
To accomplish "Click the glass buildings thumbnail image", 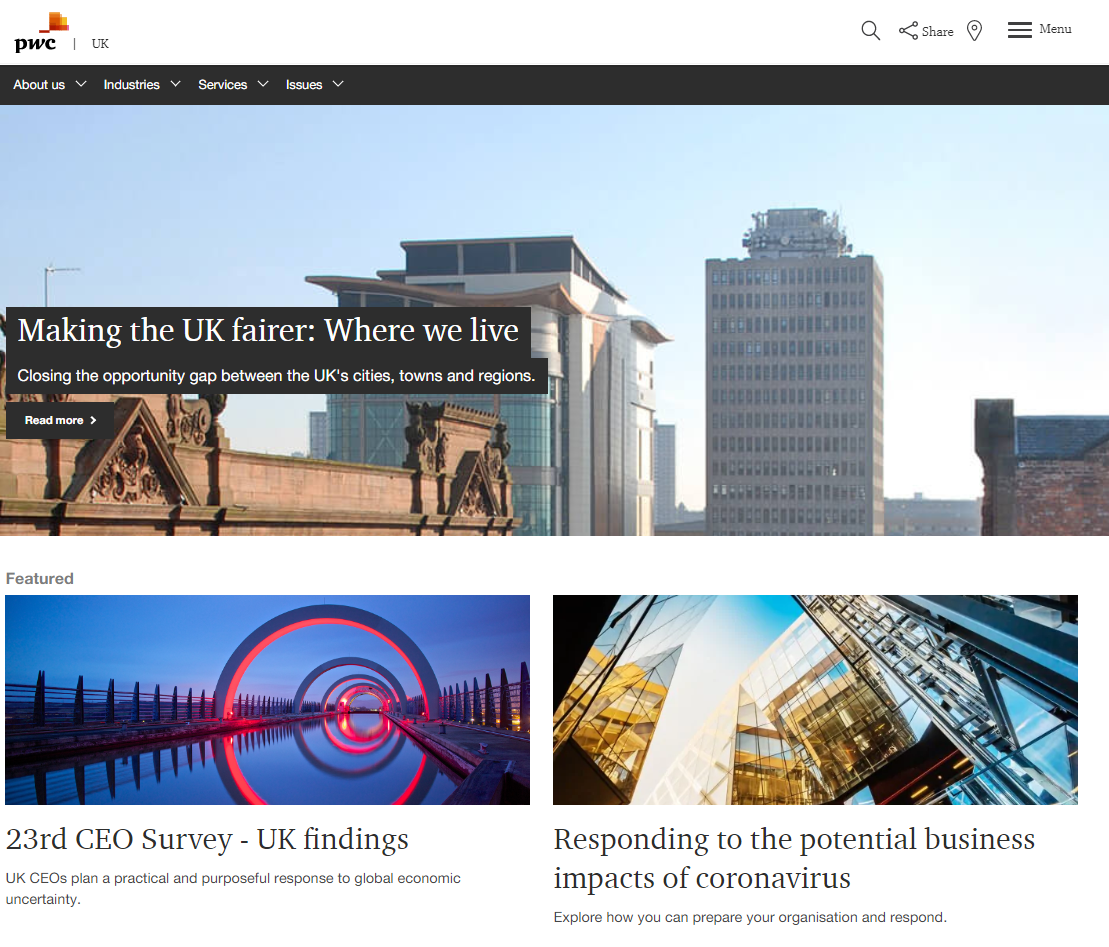I will 815,699.
